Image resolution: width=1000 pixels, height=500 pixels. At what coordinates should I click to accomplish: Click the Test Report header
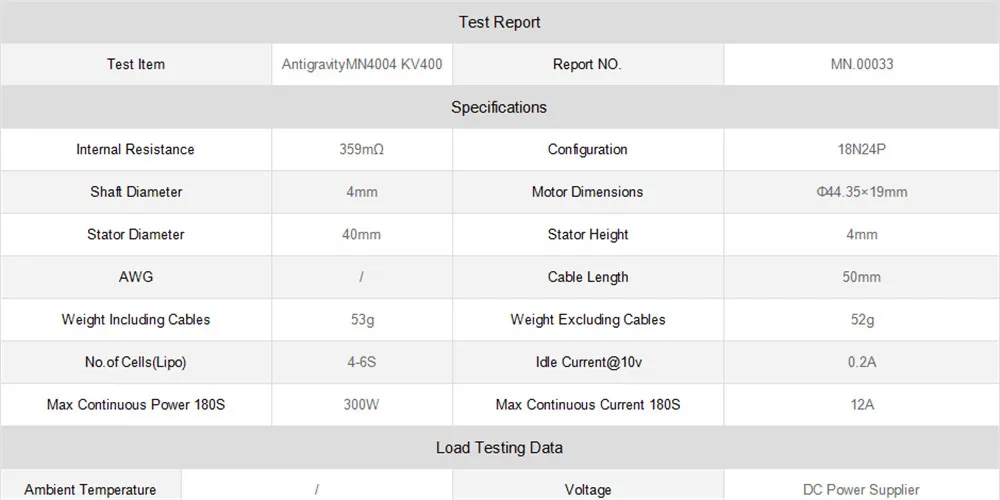[x=500, y=22]
